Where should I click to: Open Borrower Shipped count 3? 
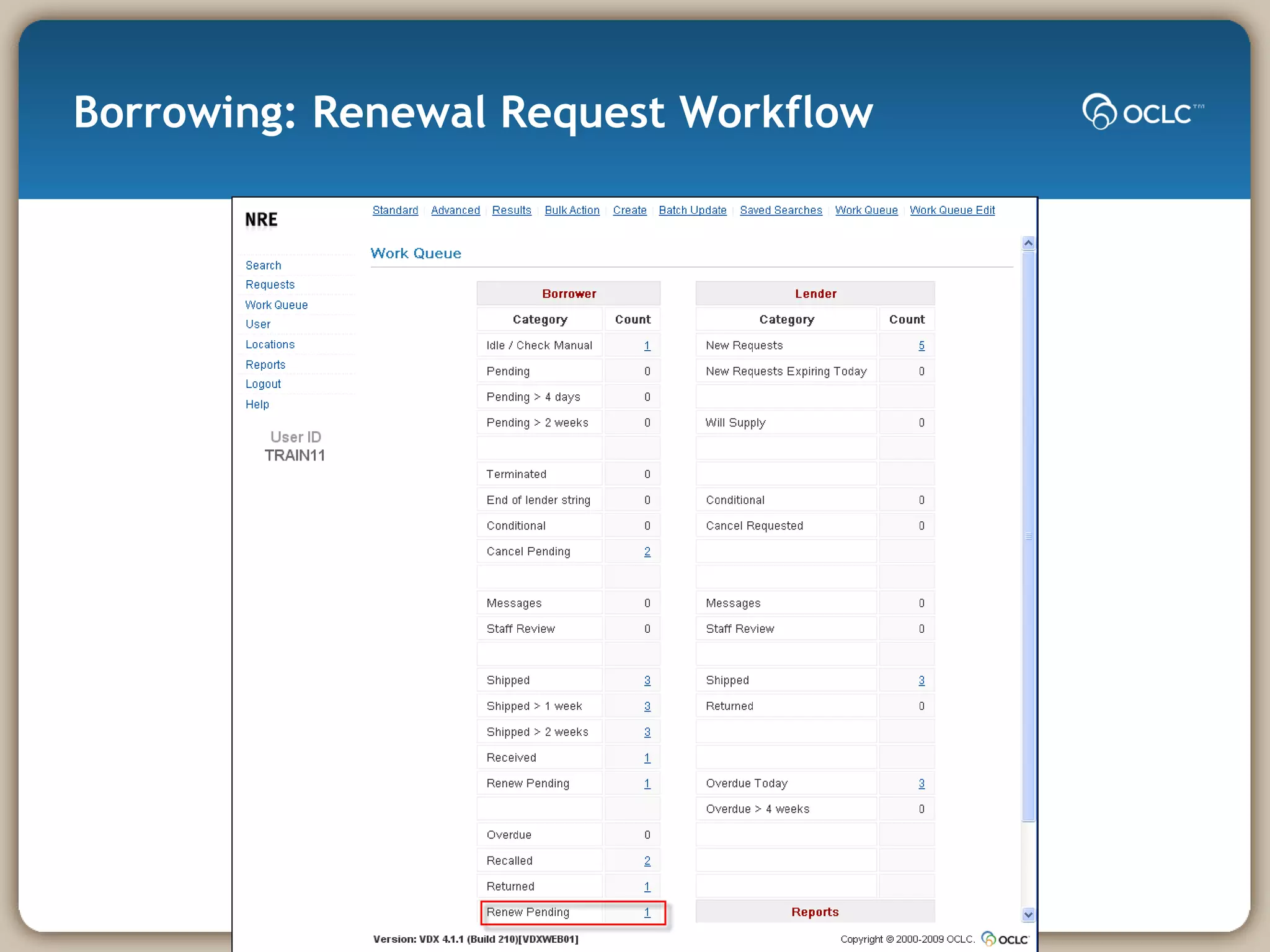coord(647,681)
